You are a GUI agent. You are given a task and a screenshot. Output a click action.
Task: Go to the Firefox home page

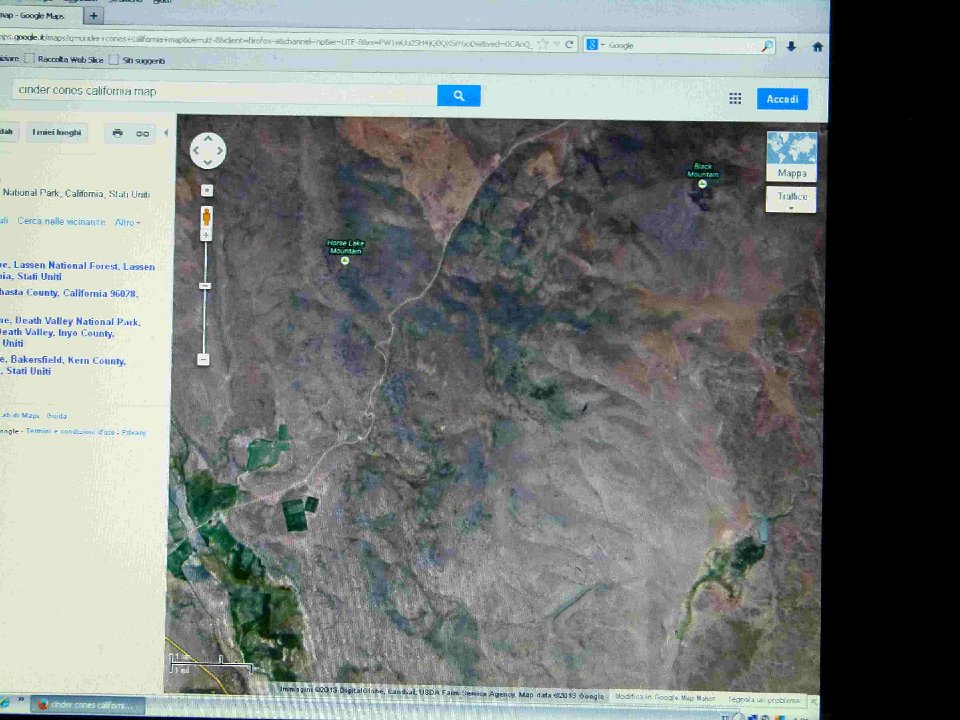(x=817, y=47)
